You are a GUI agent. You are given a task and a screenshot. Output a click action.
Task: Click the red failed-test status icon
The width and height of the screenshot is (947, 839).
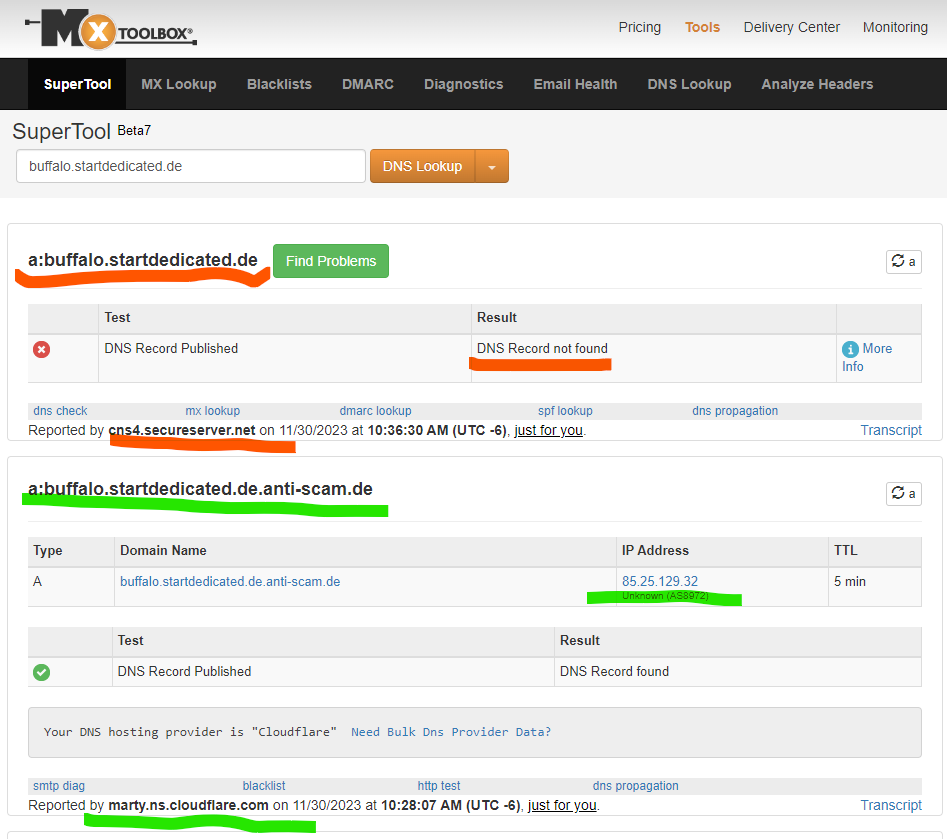point(41,349)
